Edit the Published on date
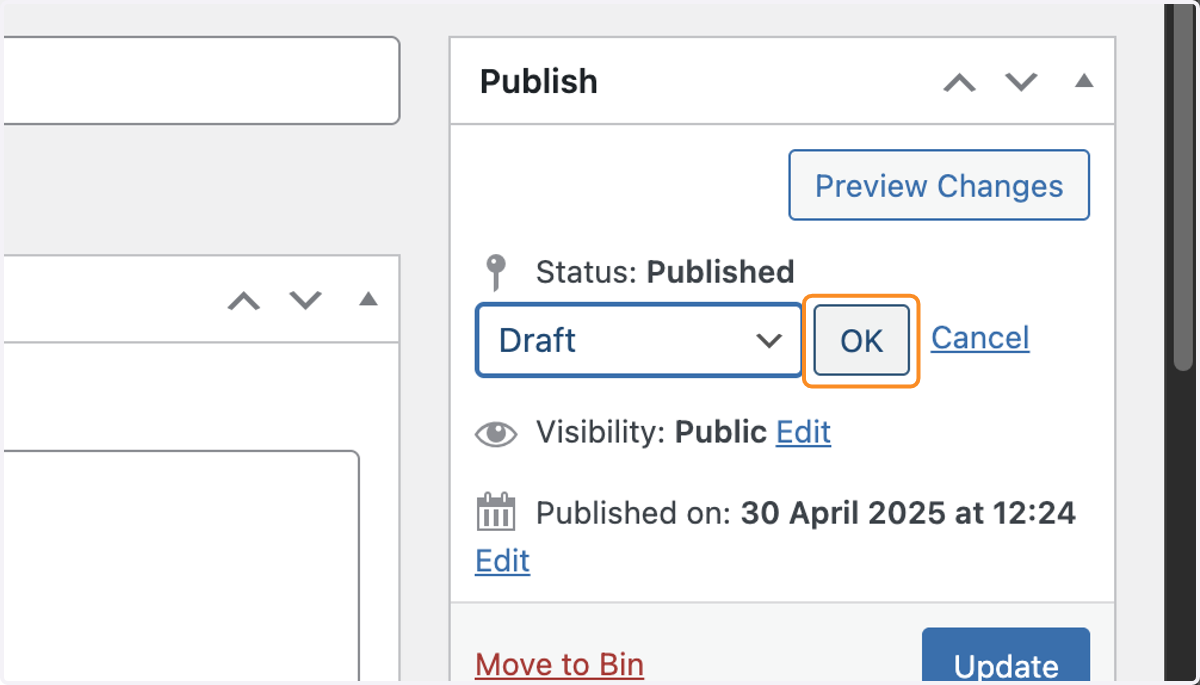The width and height of the screenshot is (1200, 685). tap(502, 560)
